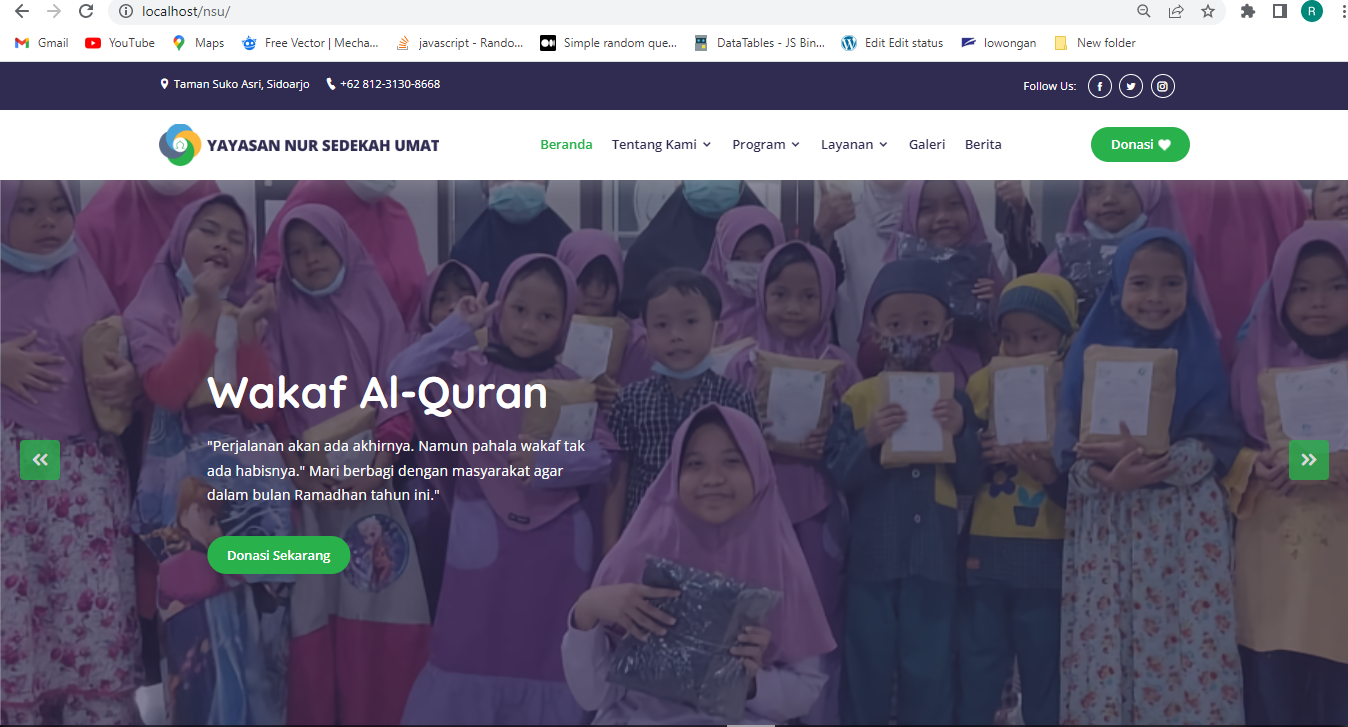
Task: Expand the Layanan dropdown menu
Action: pyautogui.click(x=854, y=145)
